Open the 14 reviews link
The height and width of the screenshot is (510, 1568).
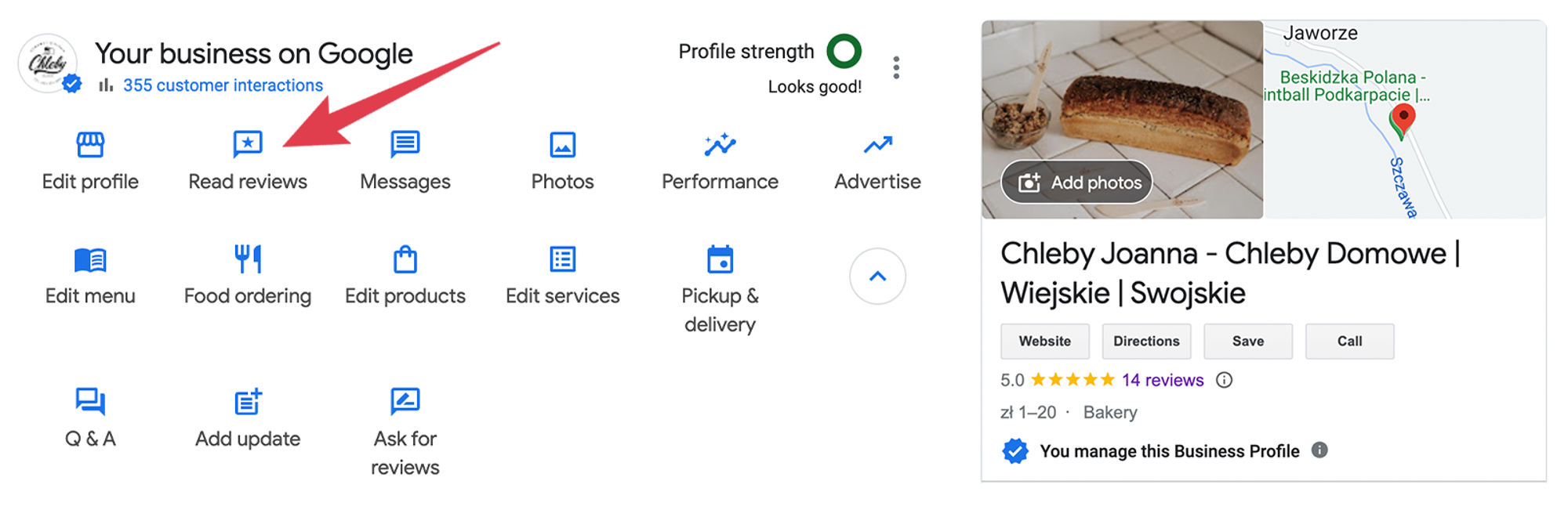[1162, 381]
